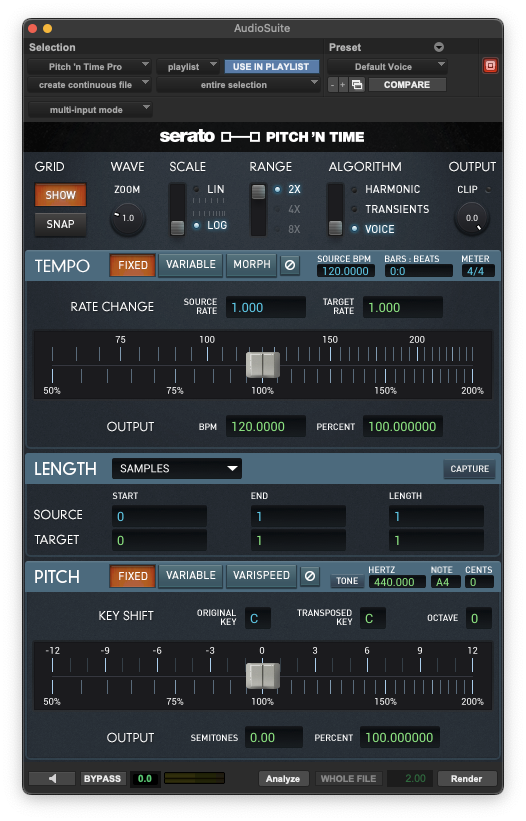526x821 pixels.
Task: Open the Default Voice preset dropdown
Action: click(387, 66)
